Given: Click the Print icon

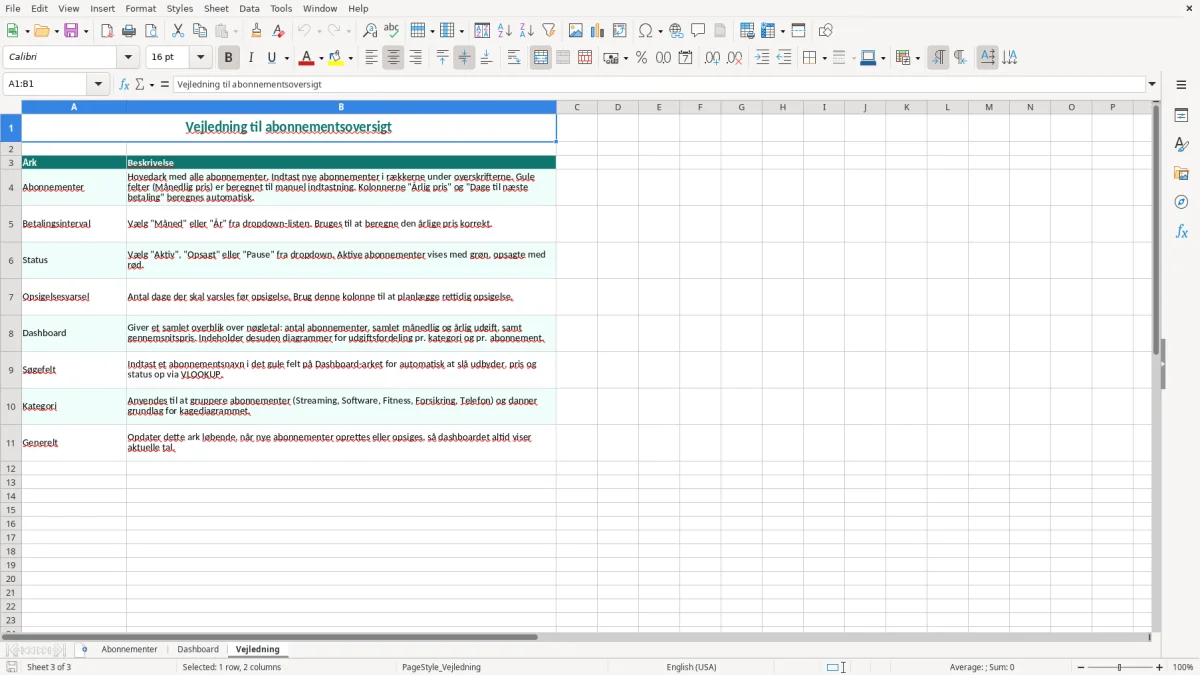Looking at the screenshot, I should pyautogui.click(x=129, y=31).
